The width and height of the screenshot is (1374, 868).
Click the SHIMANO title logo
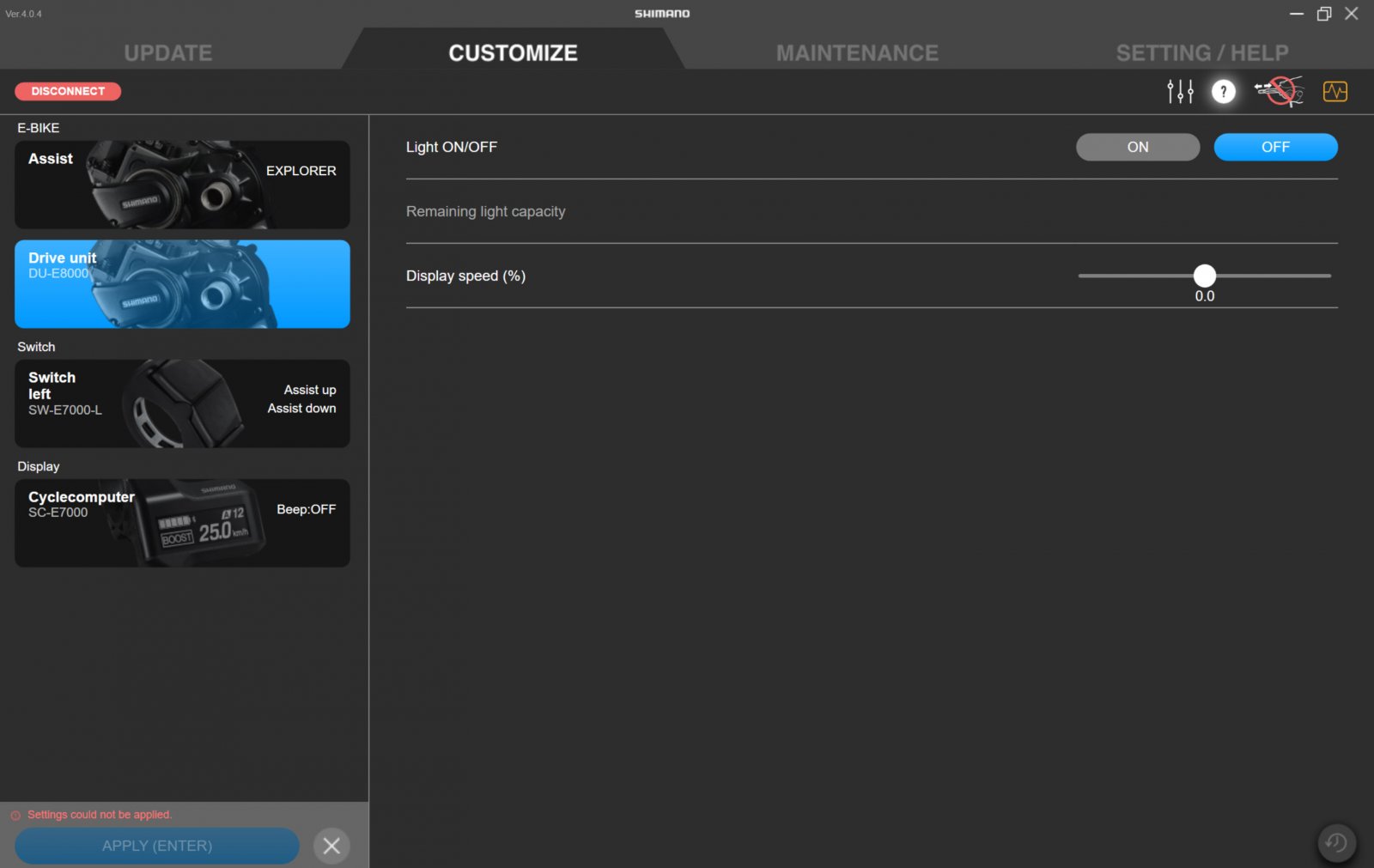coord(662,14)
